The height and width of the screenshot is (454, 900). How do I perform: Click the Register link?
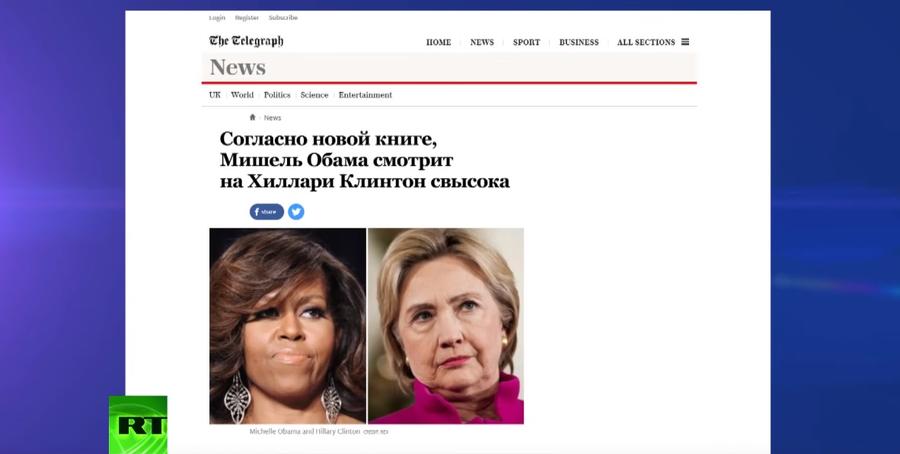[247, 18]
